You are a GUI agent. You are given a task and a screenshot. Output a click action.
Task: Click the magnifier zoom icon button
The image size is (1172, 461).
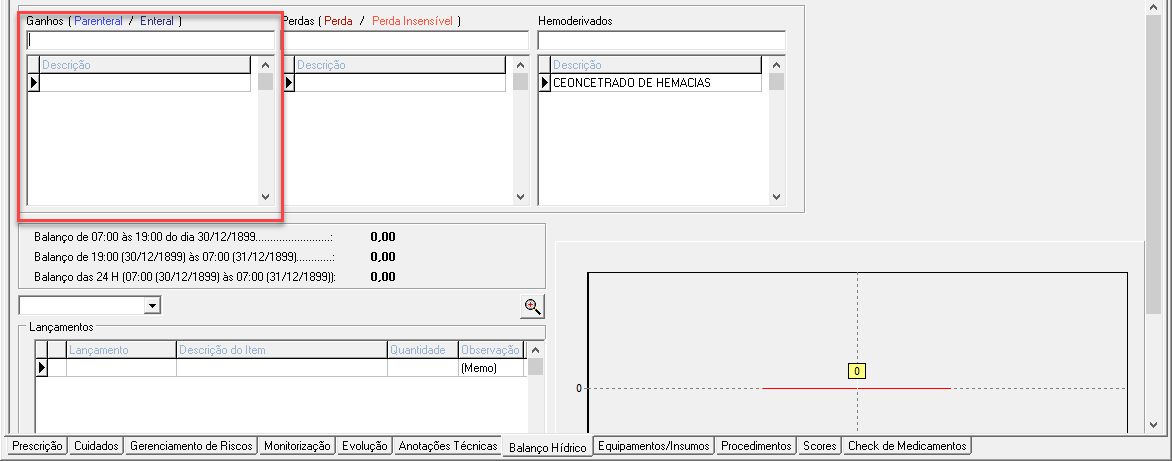point(532,306)
